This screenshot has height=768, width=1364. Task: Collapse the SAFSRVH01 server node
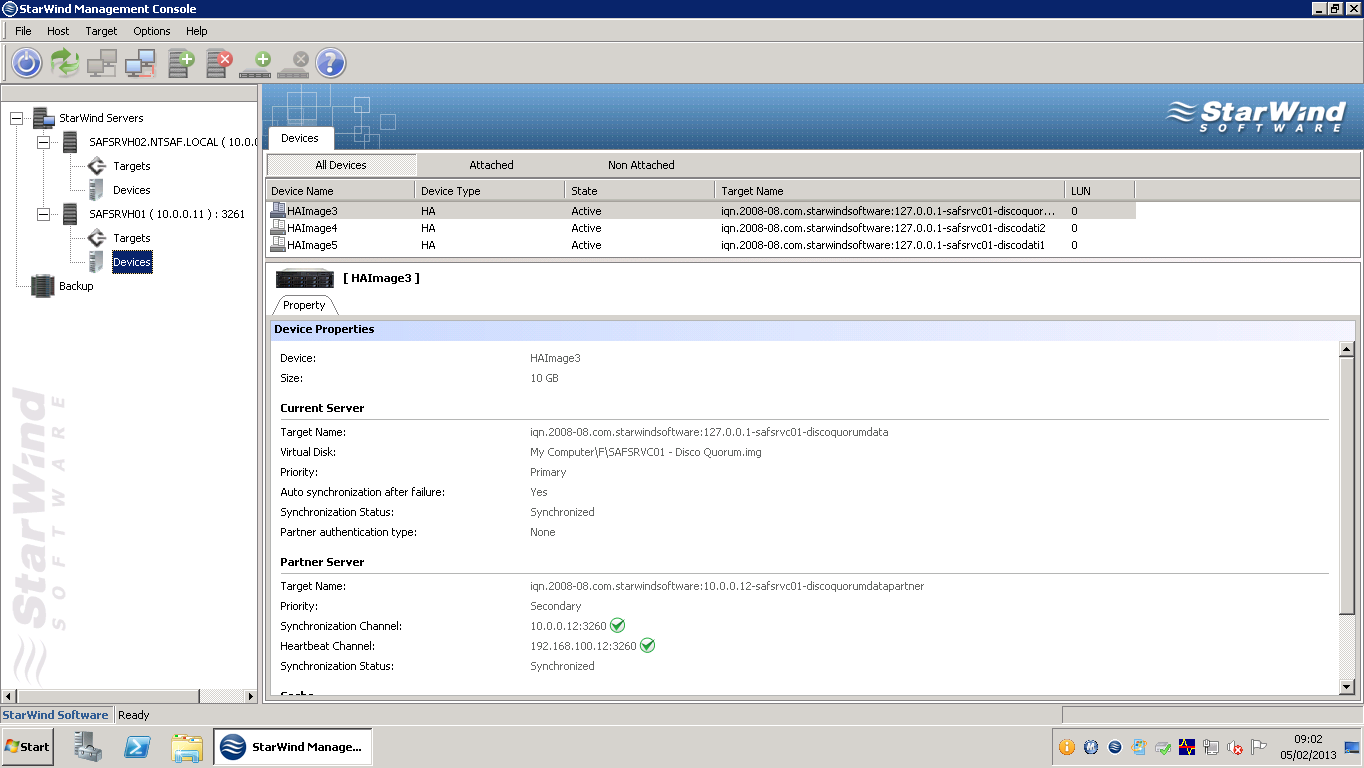pyautogui.click(x=44, y=214)
